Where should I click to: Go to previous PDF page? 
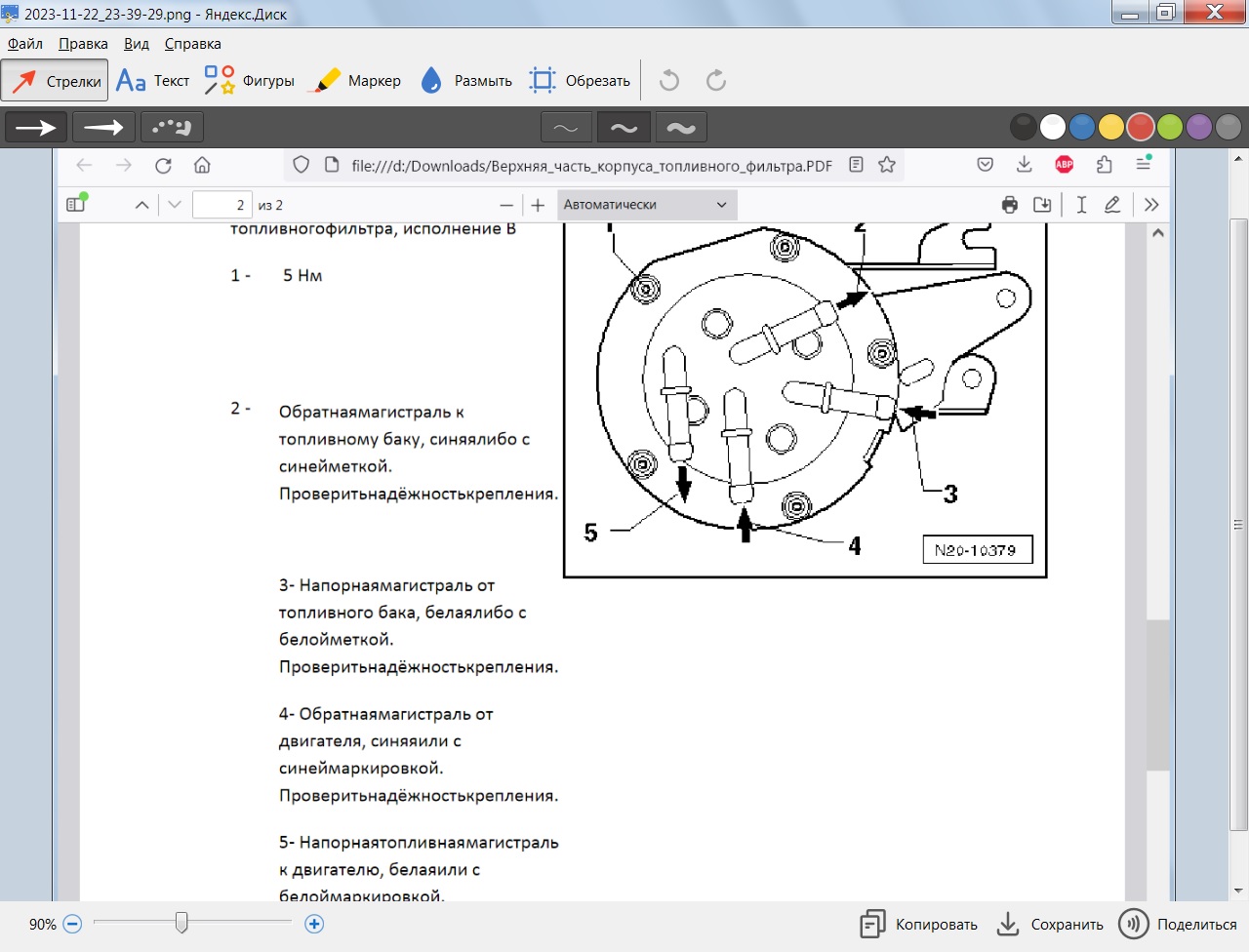[142, 205]
